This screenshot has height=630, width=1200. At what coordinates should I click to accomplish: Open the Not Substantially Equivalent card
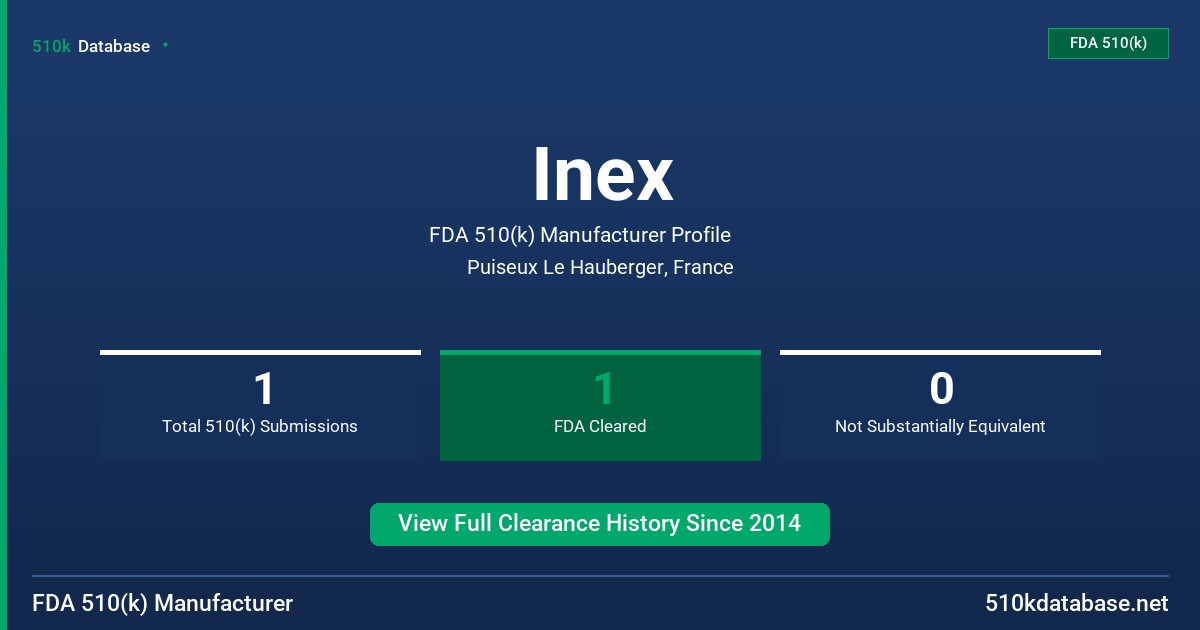(940, 405)
